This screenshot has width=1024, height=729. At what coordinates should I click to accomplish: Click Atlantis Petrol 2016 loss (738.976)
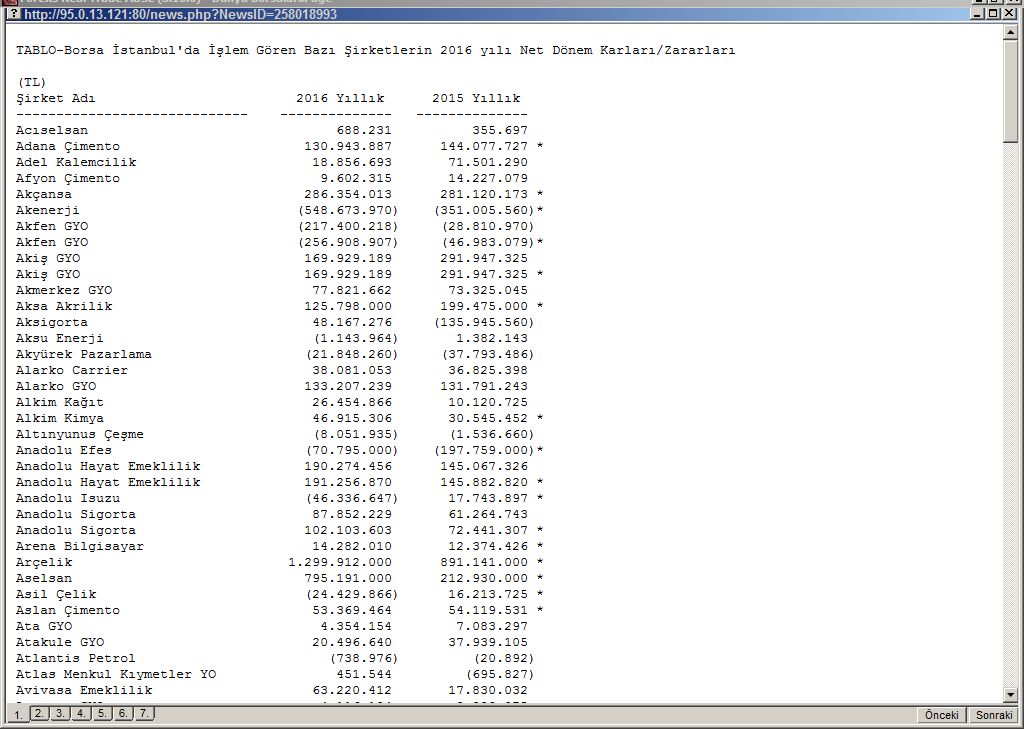pos(364,658)
